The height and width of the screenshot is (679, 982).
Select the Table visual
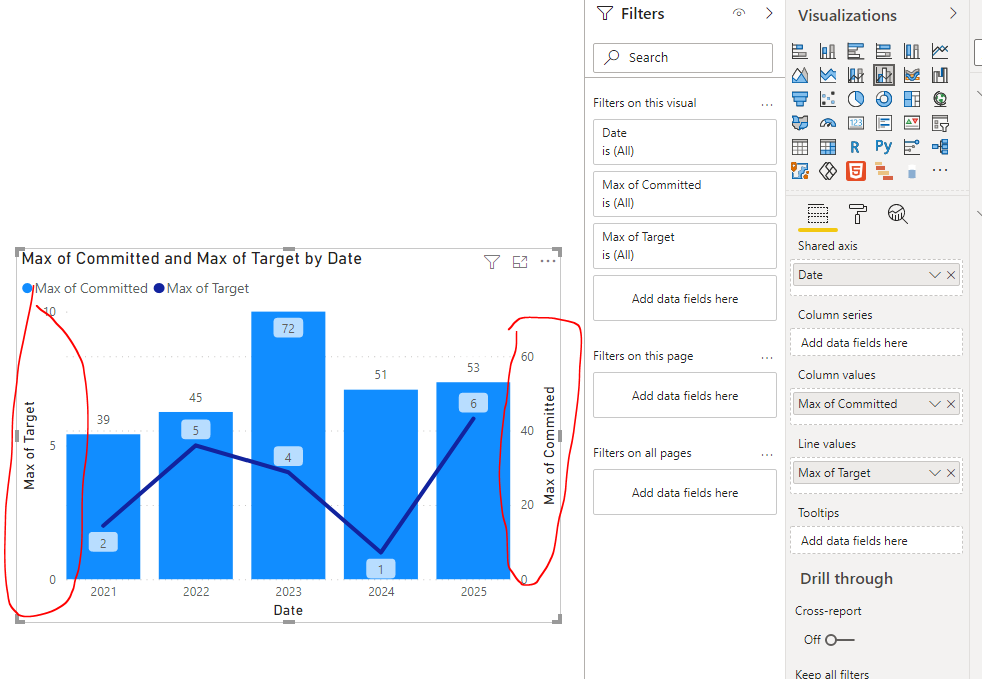coord(800,147)
